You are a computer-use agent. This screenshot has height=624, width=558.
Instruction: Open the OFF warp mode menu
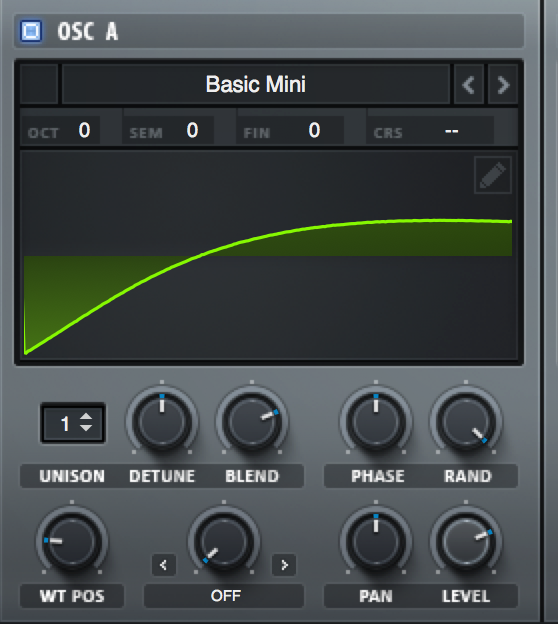[224, 596]
